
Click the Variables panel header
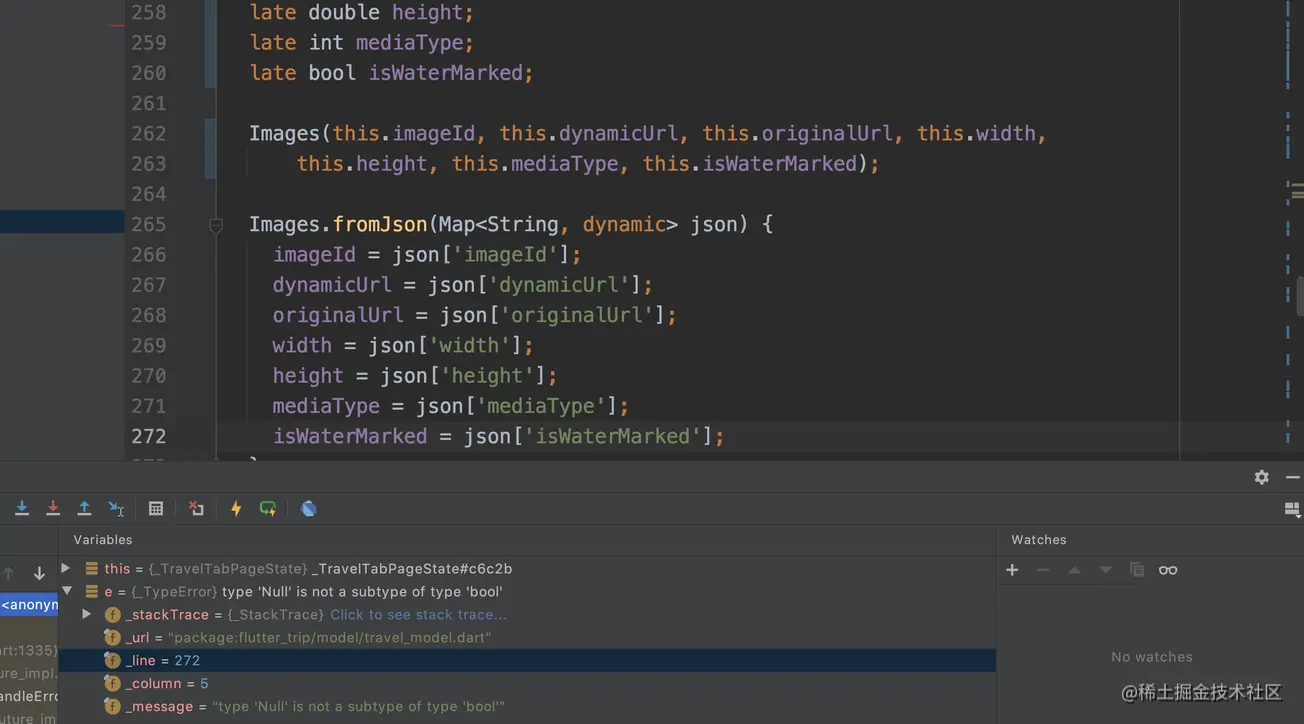pyautogui.click(x=103, y=540)
